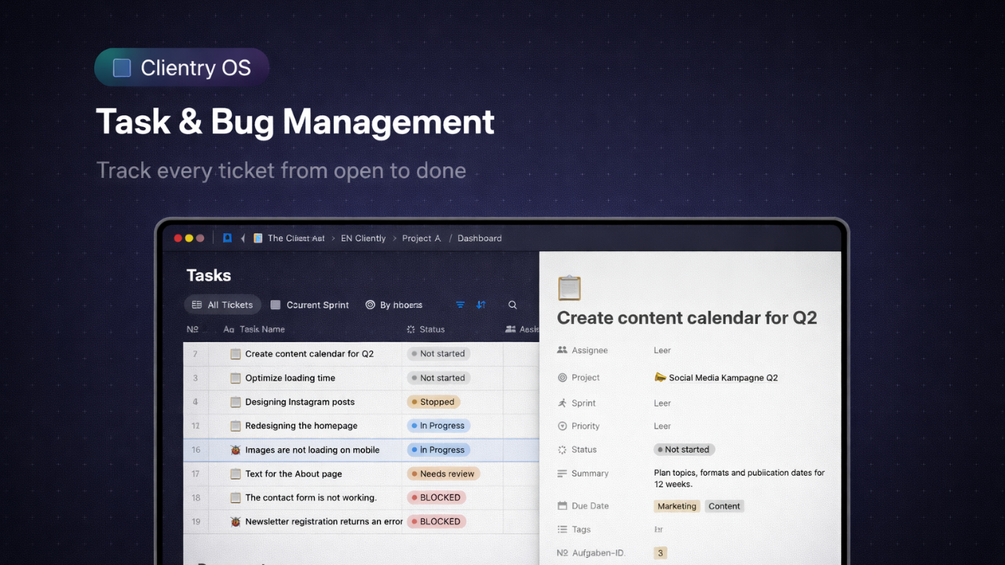Click the Aufgaben-ID value 3
The width and height of the screenshot is (1005, 565).
pos(660,553)
